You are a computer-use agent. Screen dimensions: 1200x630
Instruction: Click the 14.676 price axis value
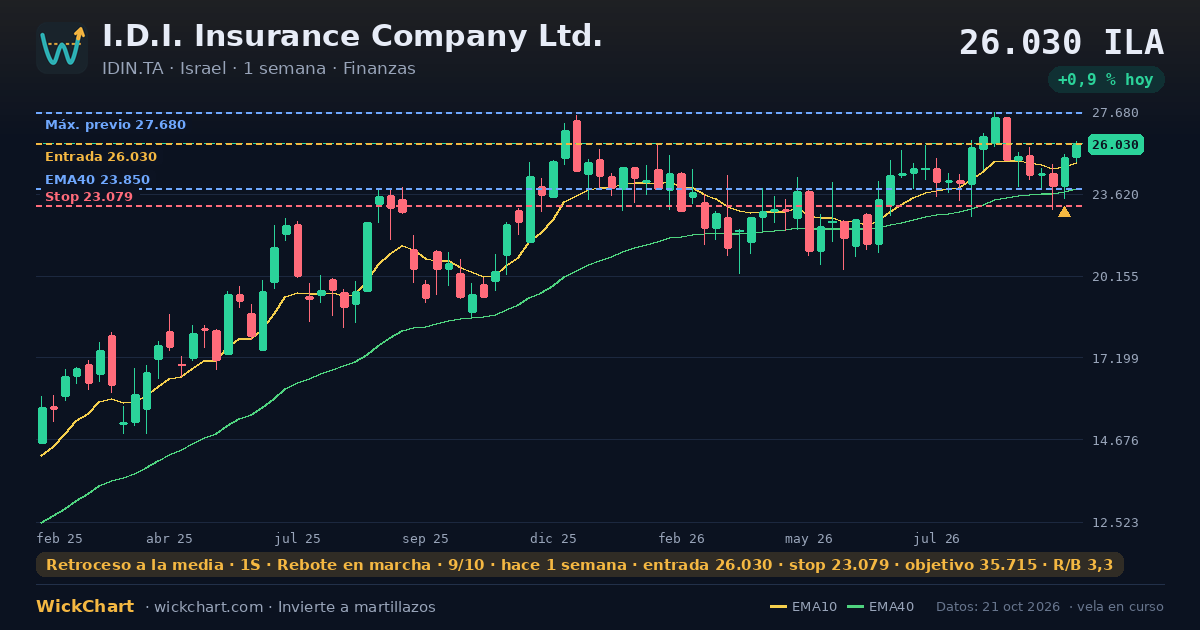tap(1116, 440)
